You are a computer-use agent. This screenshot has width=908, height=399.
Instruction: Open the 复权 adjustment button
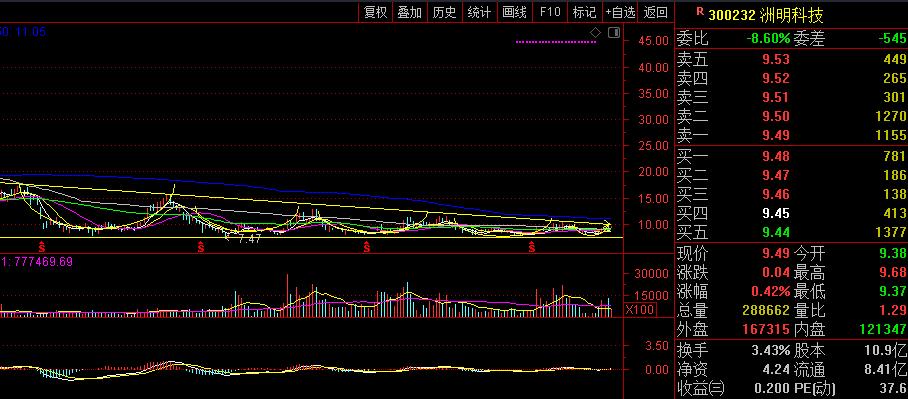(375, 12)
